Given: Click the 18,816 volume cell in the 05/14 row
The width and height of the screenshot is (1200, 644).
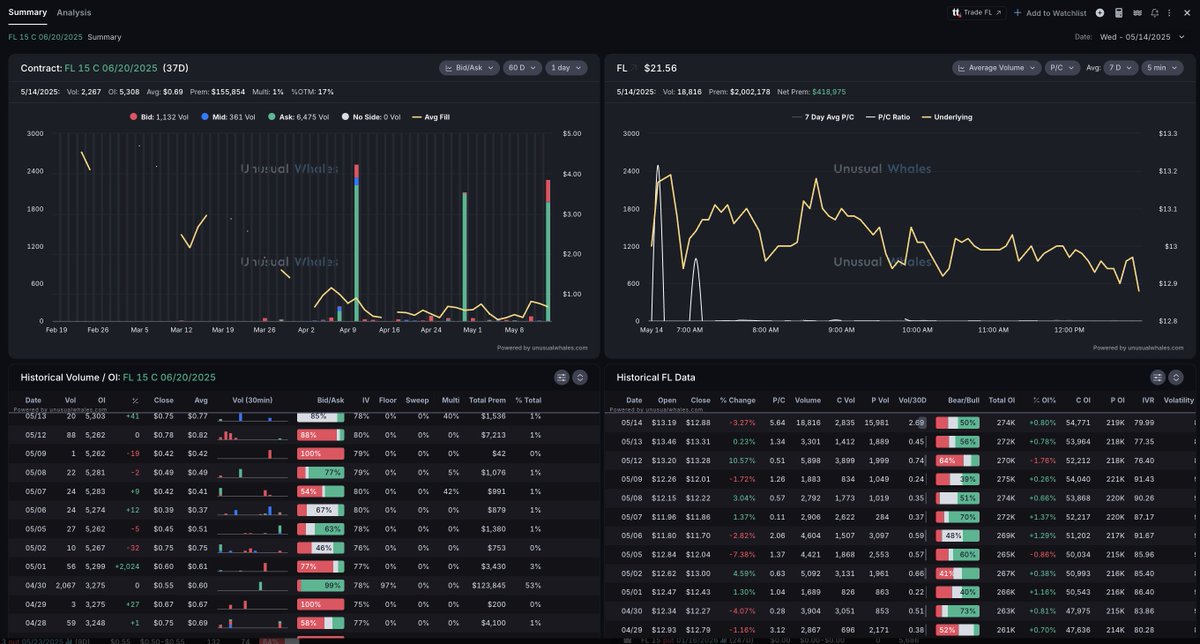Looking at the screenshot, I should [808, 422].
